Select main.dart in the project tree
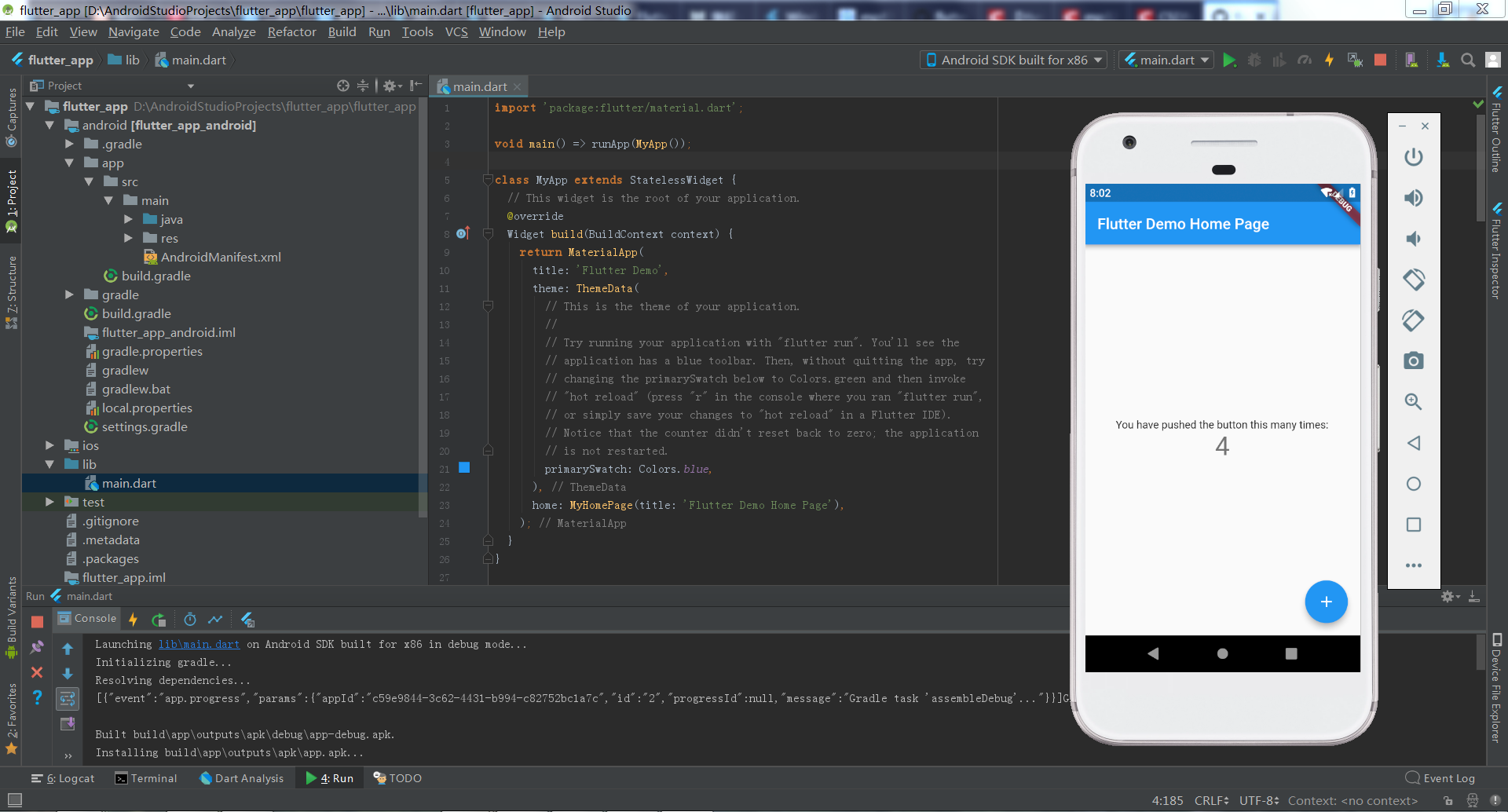The height and width of the screenshot is (812, 1508). coord(129,483)
